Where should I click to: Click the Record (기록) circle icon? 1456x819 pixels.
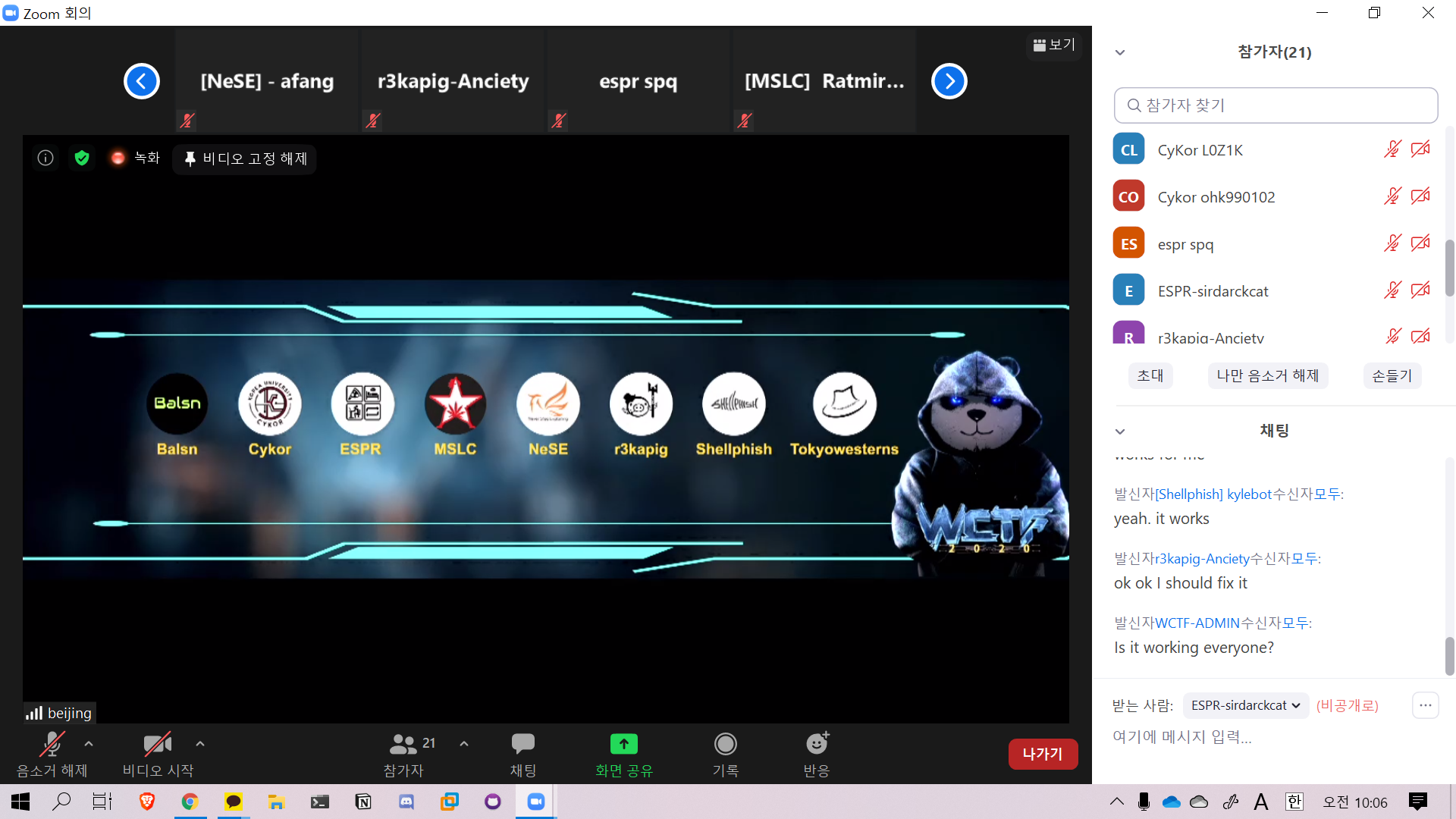(725, 745)
